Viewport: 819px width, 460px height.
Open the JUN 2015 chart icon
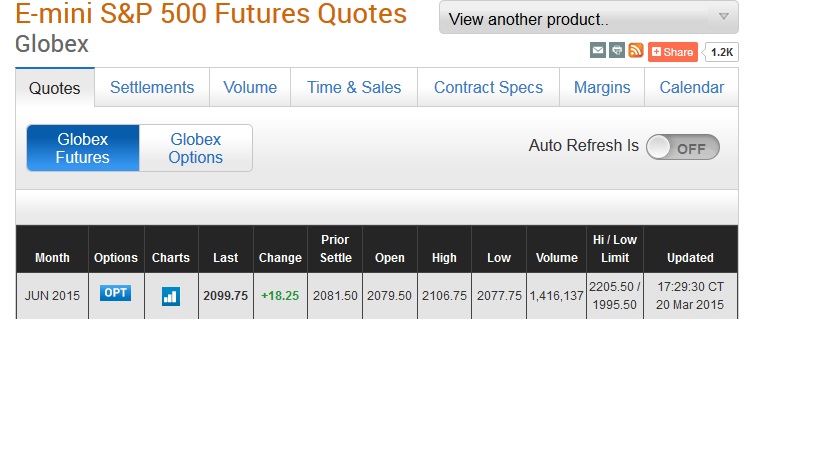coord(171,297)
